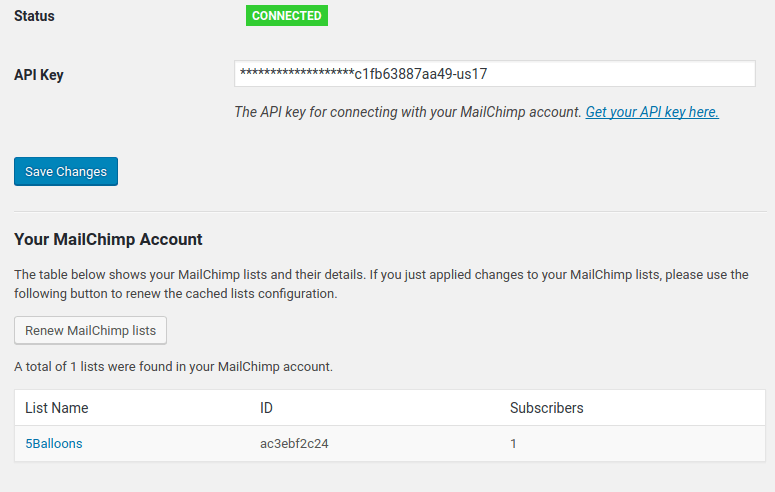Click the API key description text
This screenshot has height=492, width=775.
(x=407, y=112)
